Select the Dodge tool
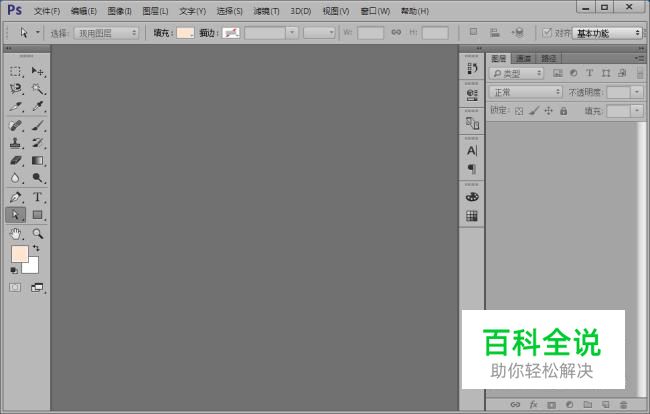650x414 pixels. pos(38,178)
